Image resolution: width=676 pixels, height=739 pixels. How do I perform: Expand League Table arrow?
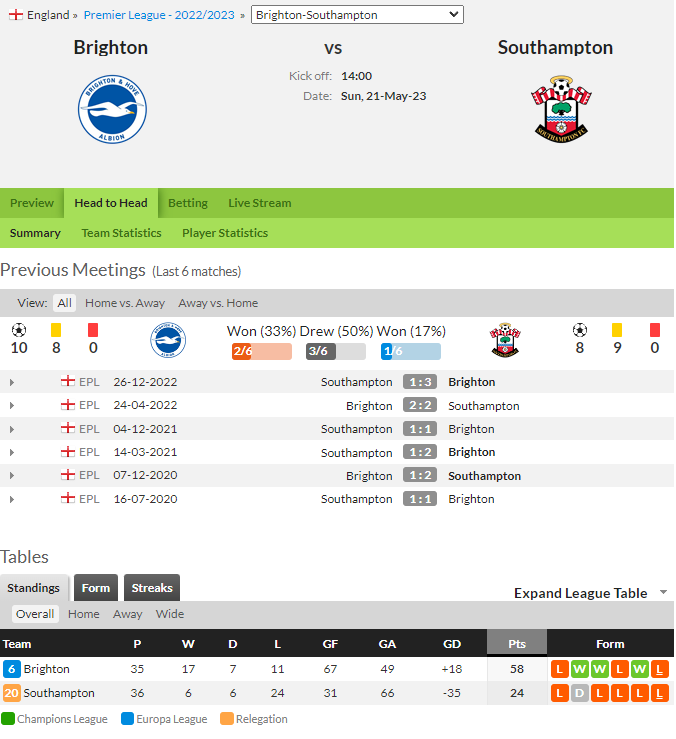point(664,592)
